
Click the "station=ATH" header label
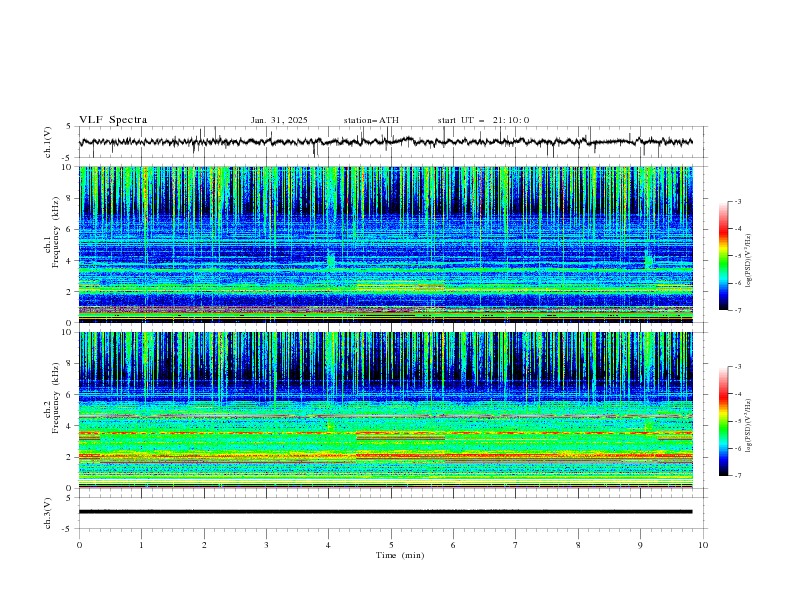pos(371,120)
